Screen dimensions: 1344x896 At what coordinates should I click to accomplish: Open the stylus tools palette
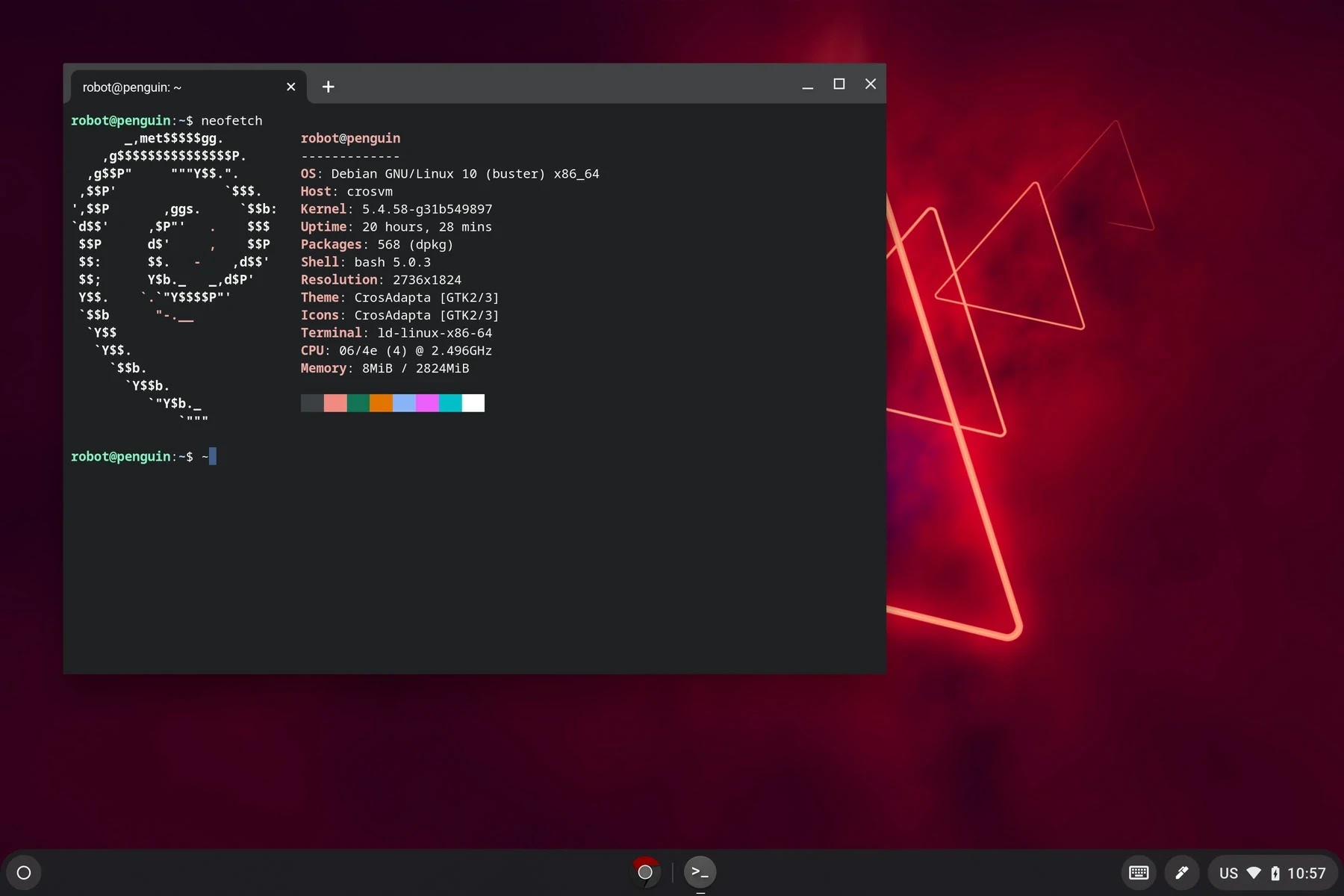click(1182, 872)
